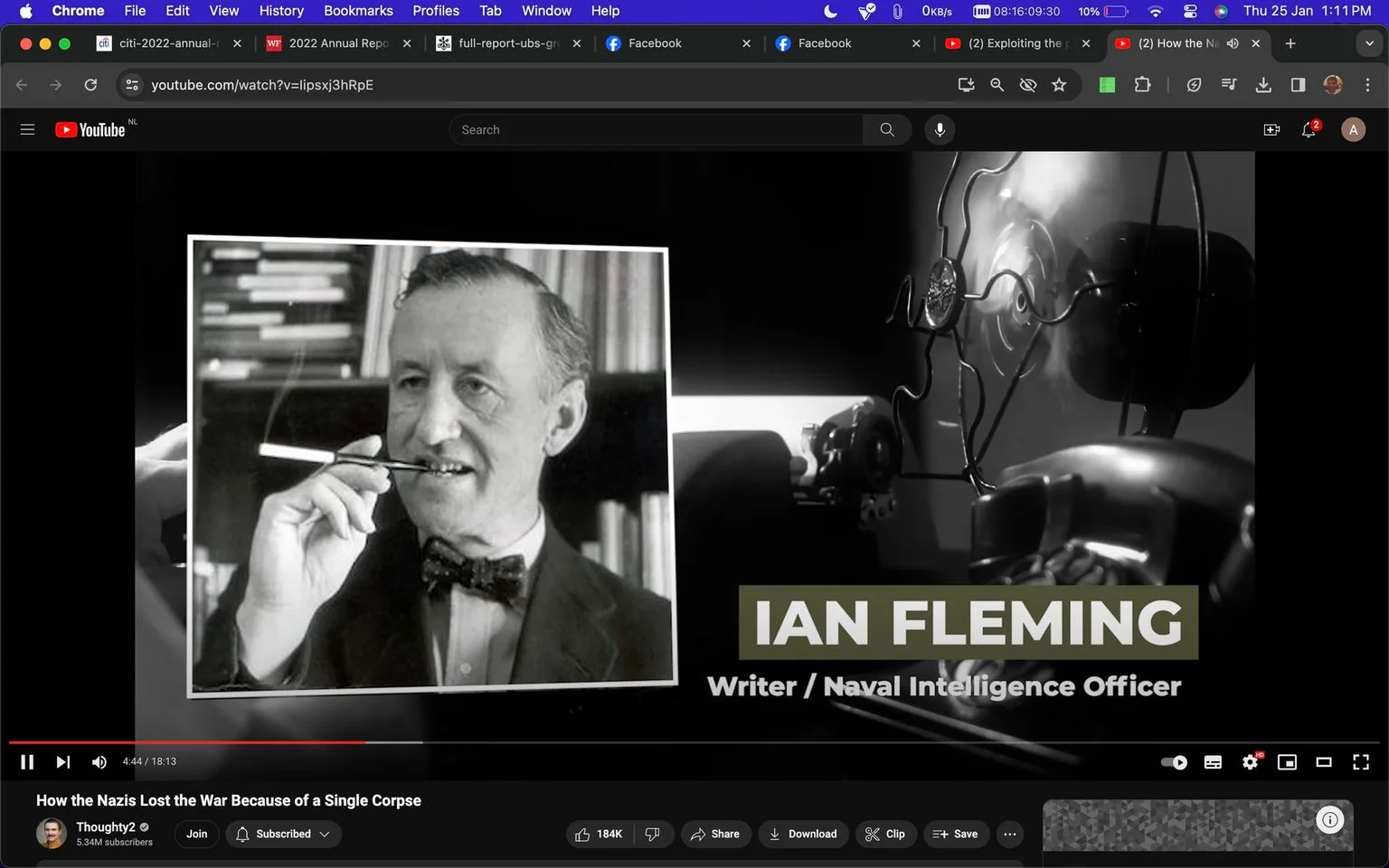This screenshot has height=868, width=1389.
Task: Close the Exploiting the... tab
Action: click(1086, 42)
